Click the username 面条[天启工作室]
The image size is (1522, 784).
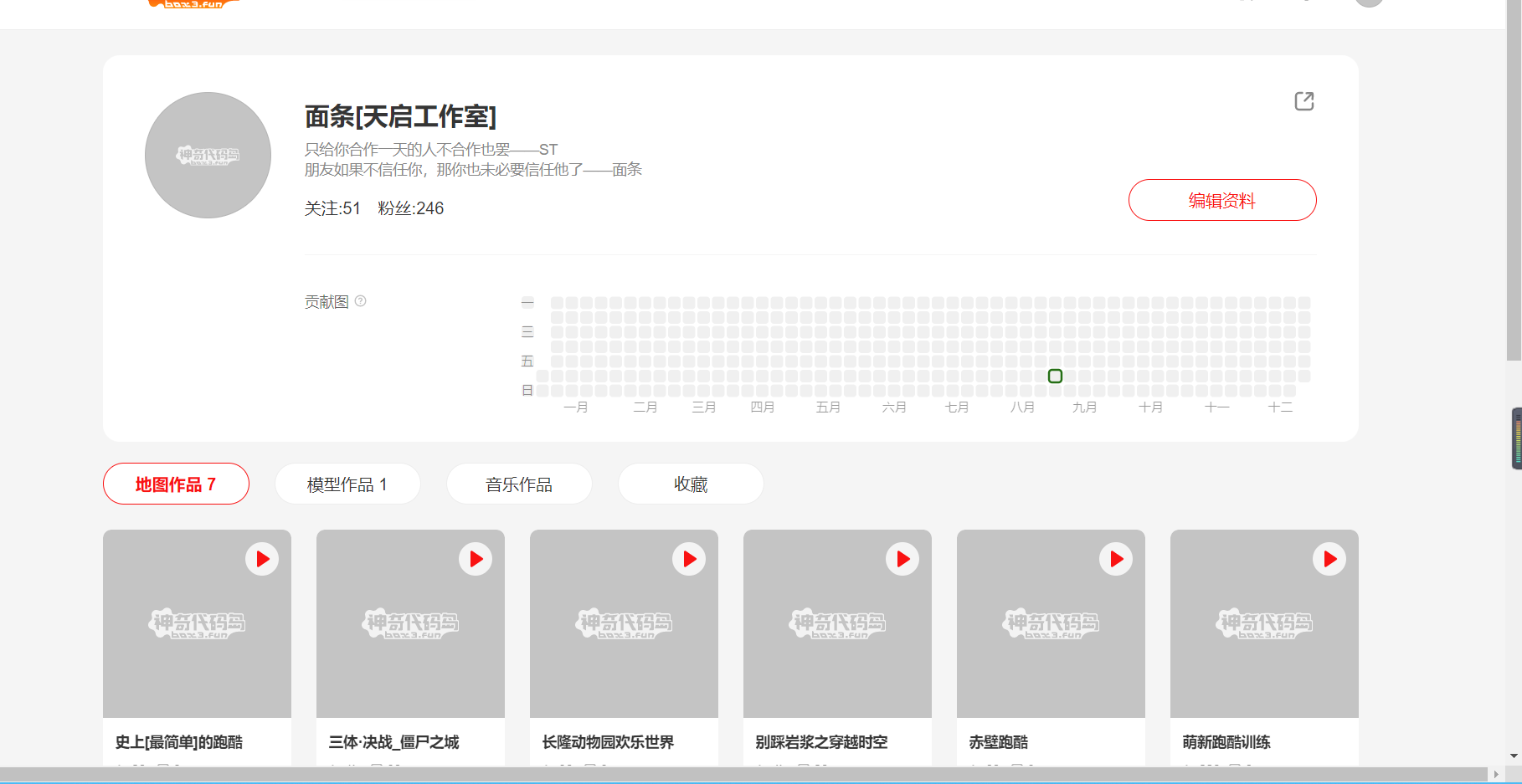tap(400, 116)
